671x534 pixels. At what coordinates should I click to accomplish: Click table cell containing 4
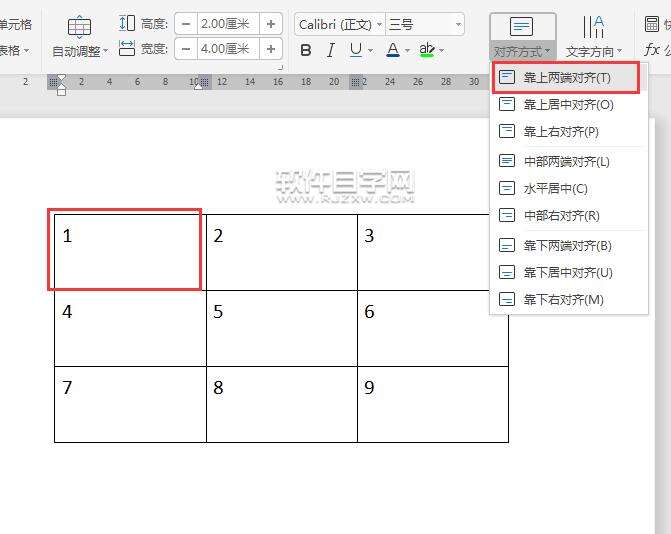coord(130,328)
